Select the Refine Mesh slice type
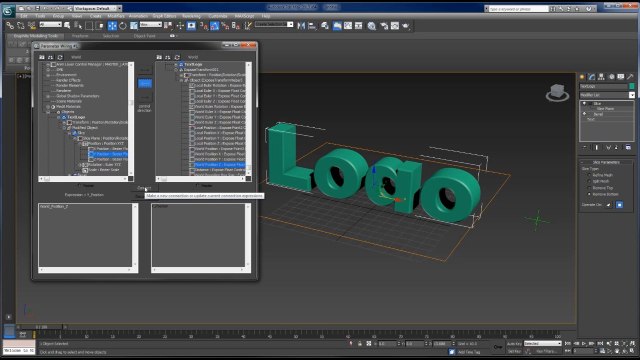 (x=589, y=175)
